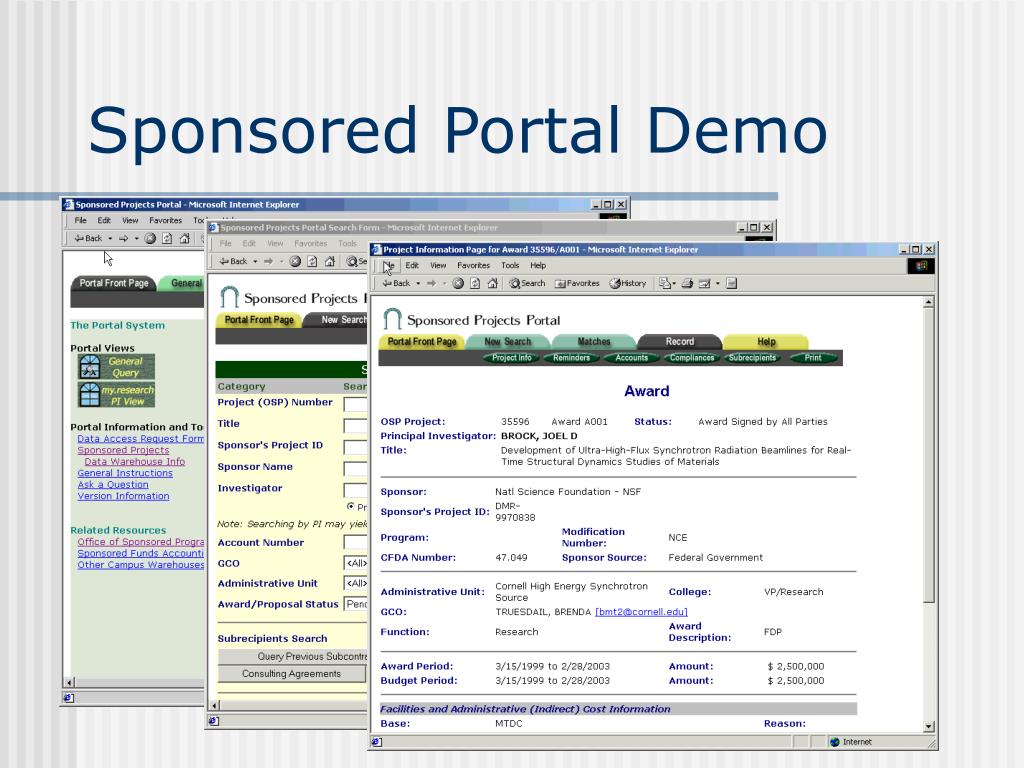Click the green Print pill button
The width and height of the screenshot is (1024, 768).
813,358
